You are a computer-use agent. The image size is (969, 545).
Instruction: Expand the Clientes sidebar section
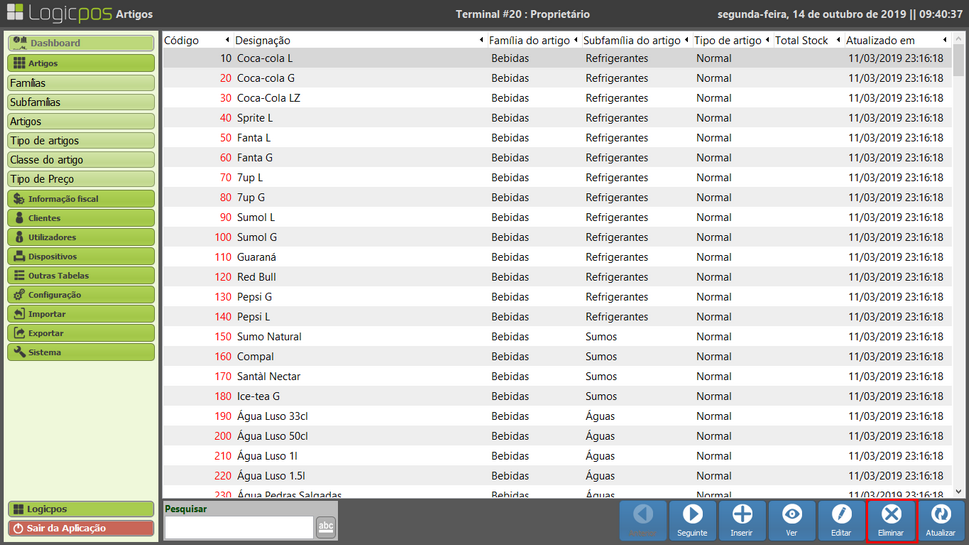point(81,218)
